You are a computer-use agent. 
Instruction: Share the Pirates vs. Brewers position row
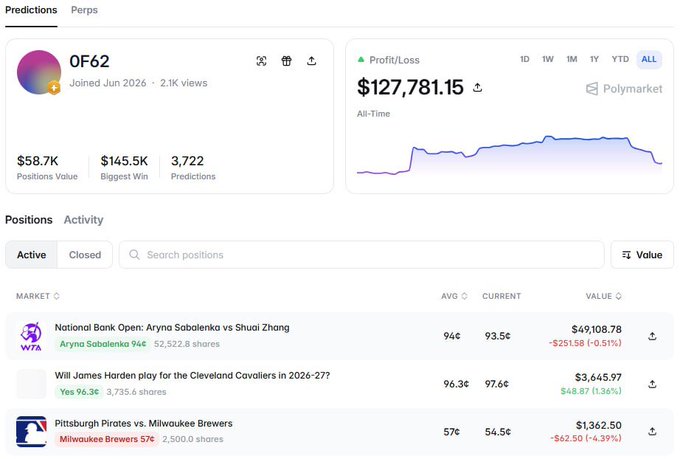click(x=652, y=432)
